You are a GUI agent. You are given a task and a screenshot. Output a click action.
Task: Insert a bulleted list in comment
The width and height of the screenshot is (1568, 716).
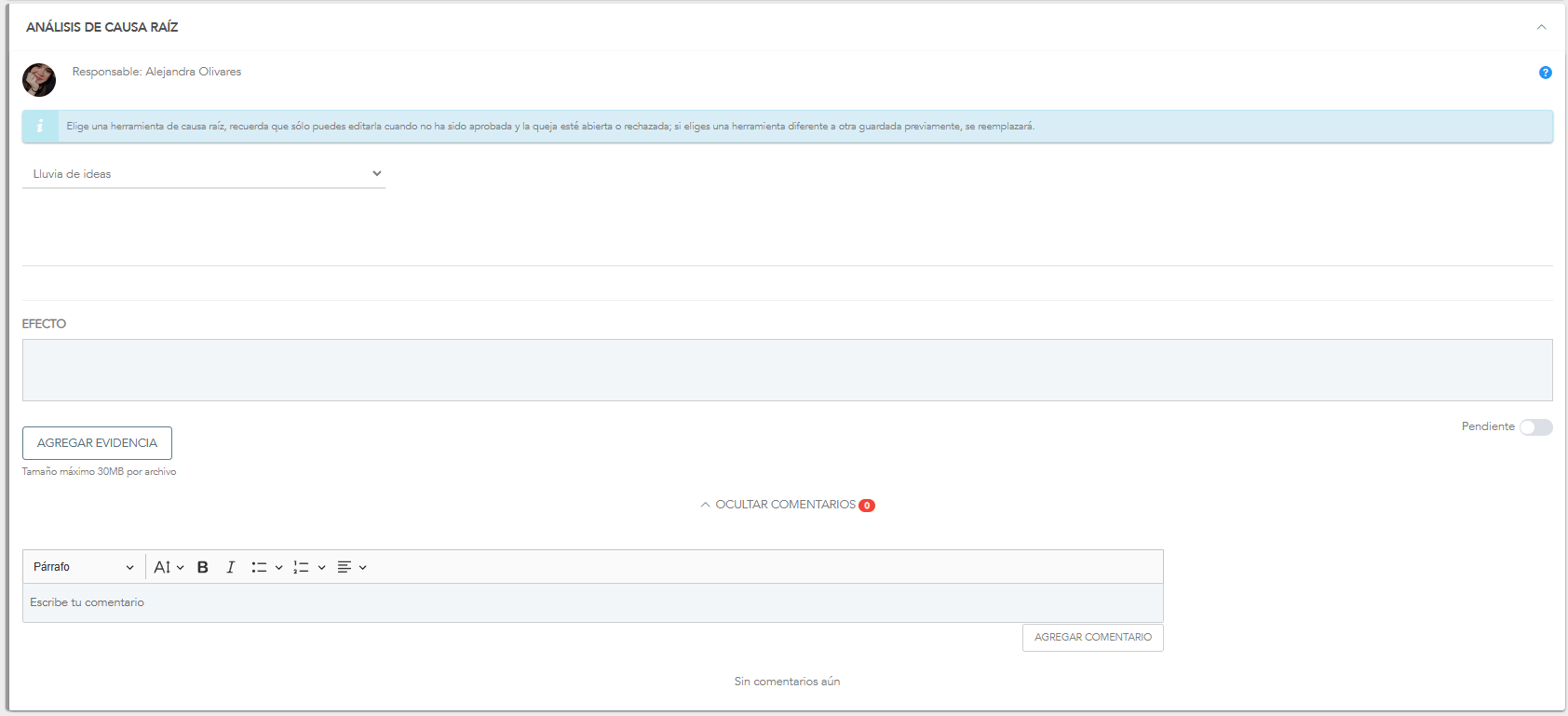[259, 567]
